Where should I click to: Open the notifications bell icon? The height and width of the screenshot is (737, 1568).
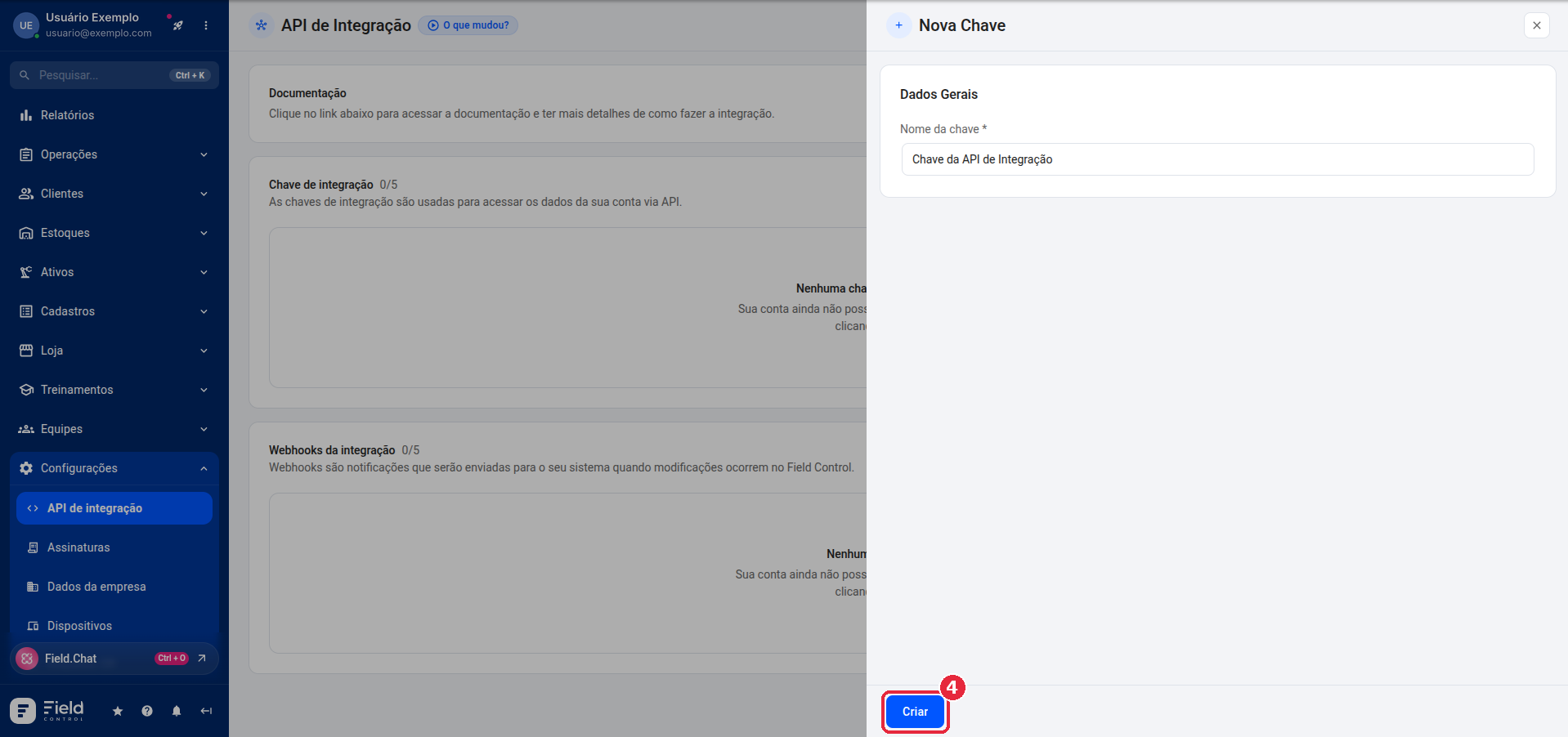(x=177, y=711)
